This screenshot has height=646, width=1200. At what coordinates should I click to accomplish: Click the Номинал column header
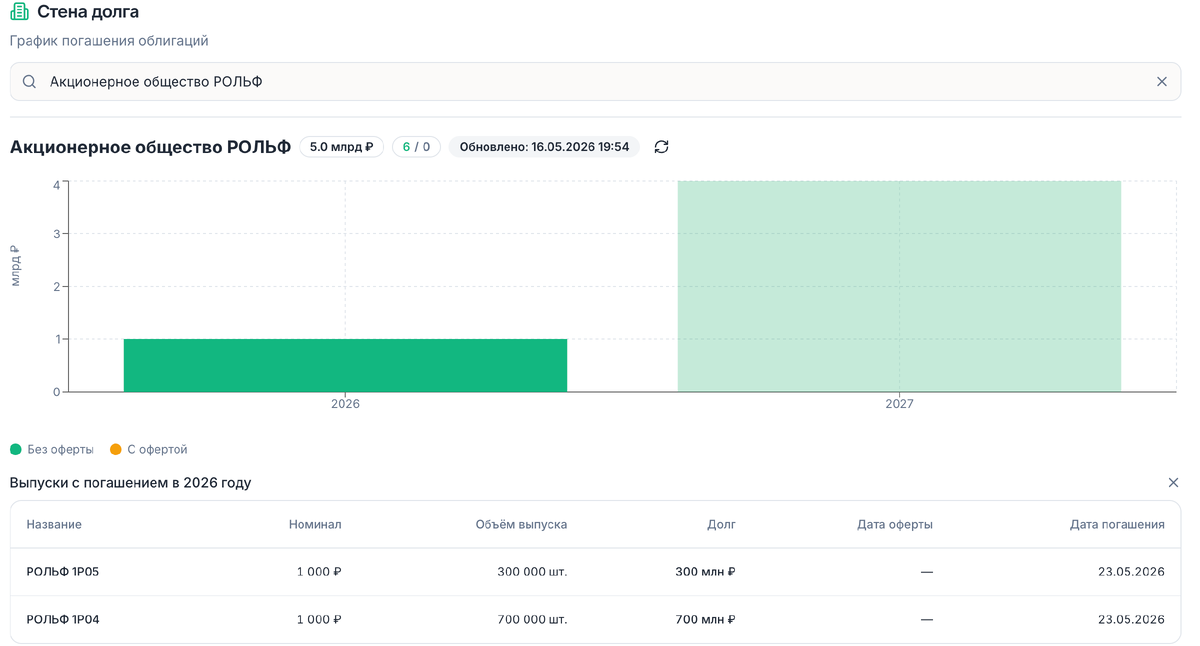(315, 524)
